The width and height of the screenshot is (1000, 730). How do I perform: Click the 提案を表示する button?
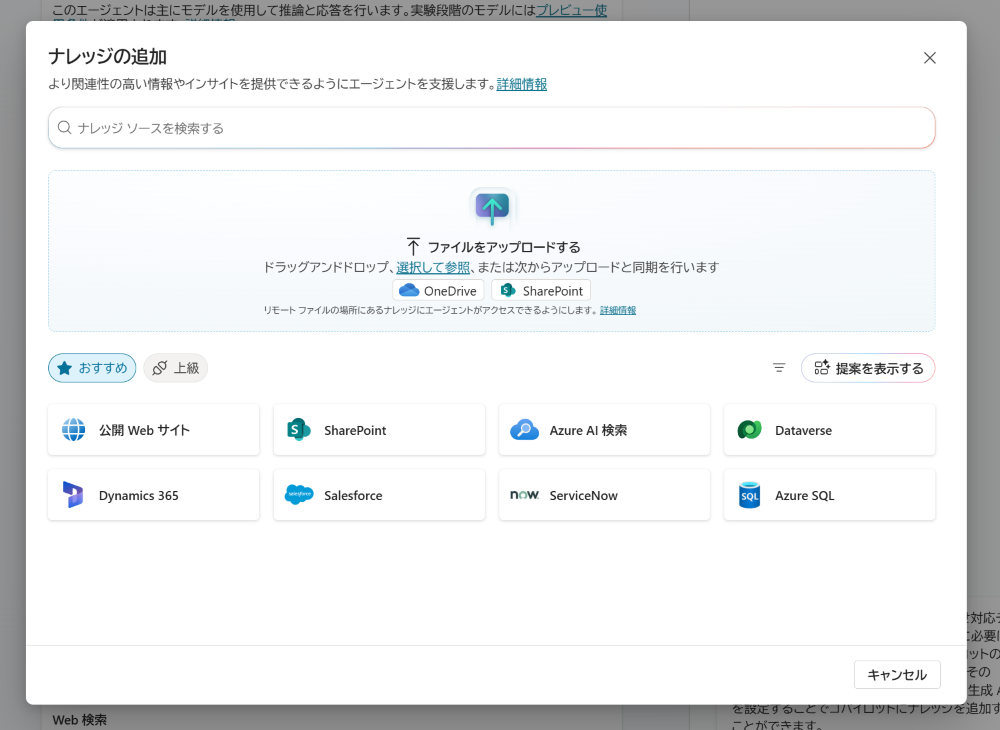point(868,368)
